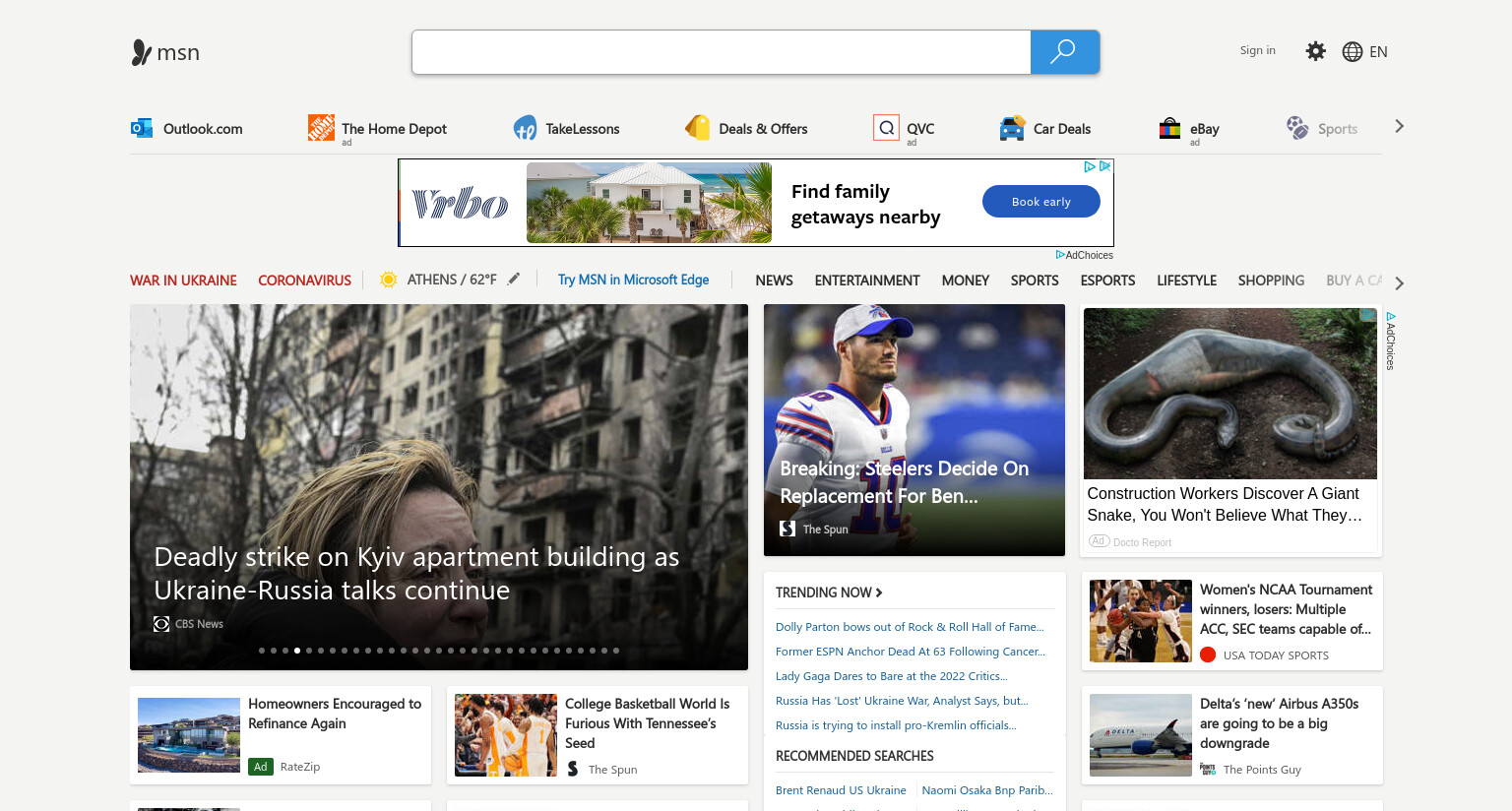
Task: Open Russia Has 'Lost' Ukraine War link
Action: tap(902, 701)
